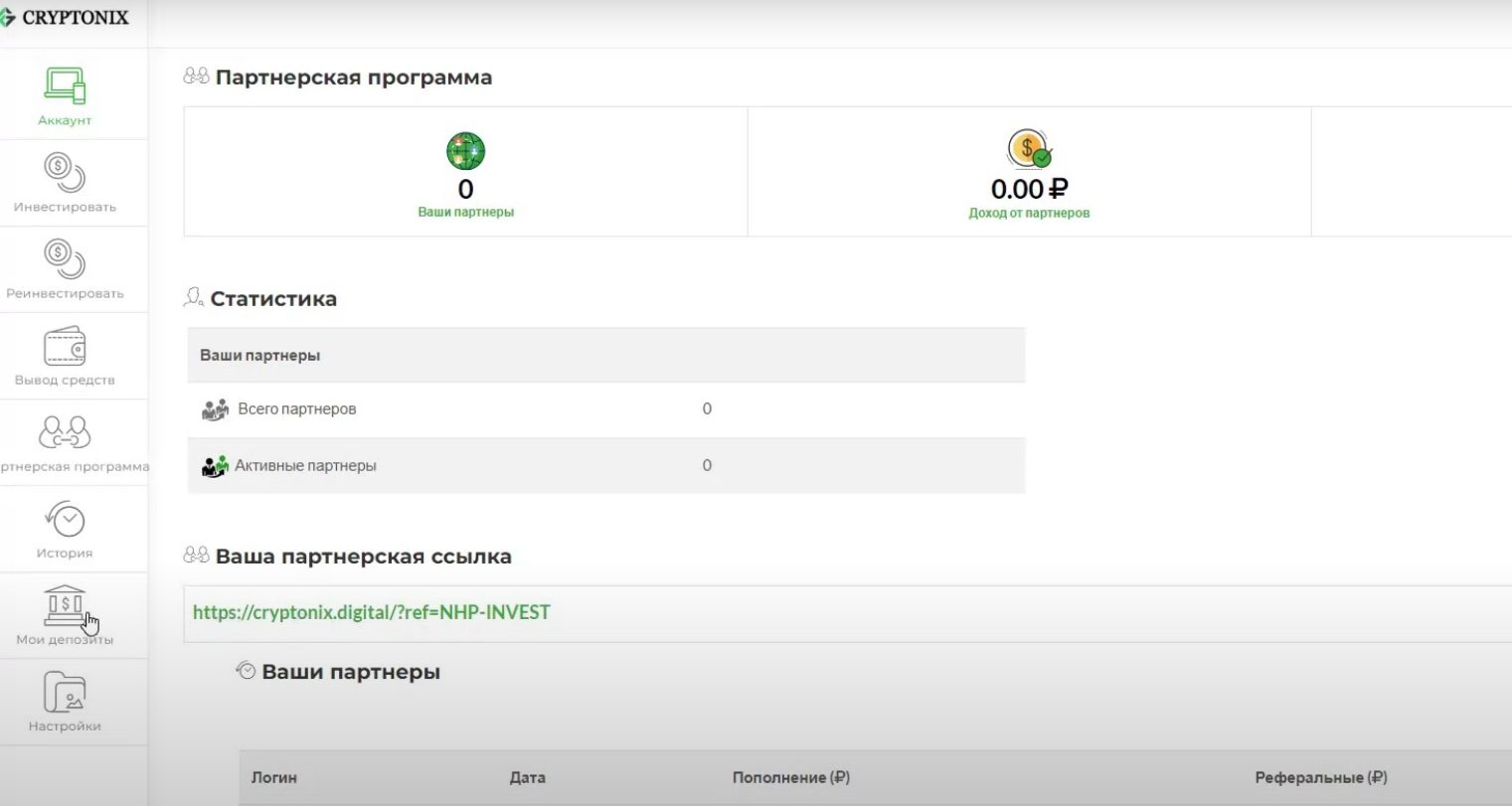Open the Настройки folder icon
This screenshot has height=806, width=1512.
pos(65,693)
